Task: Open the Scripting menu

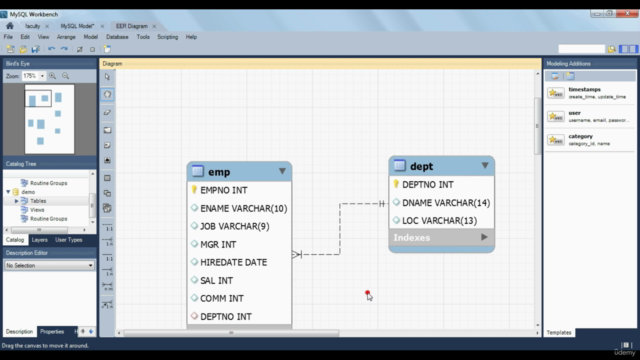Action: click(168, 37)
